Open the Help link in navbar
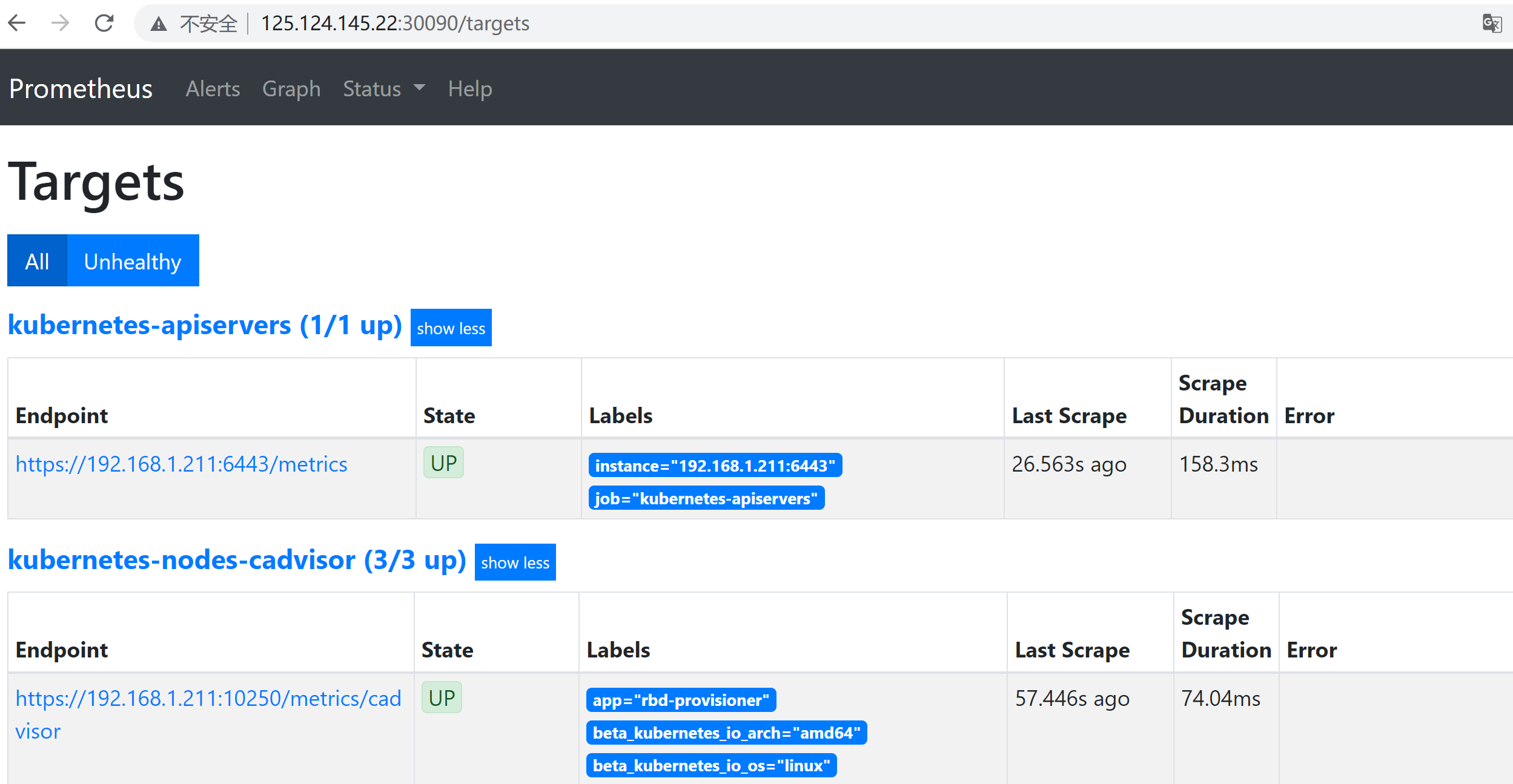1513x784 pixels. coord(470,89)
